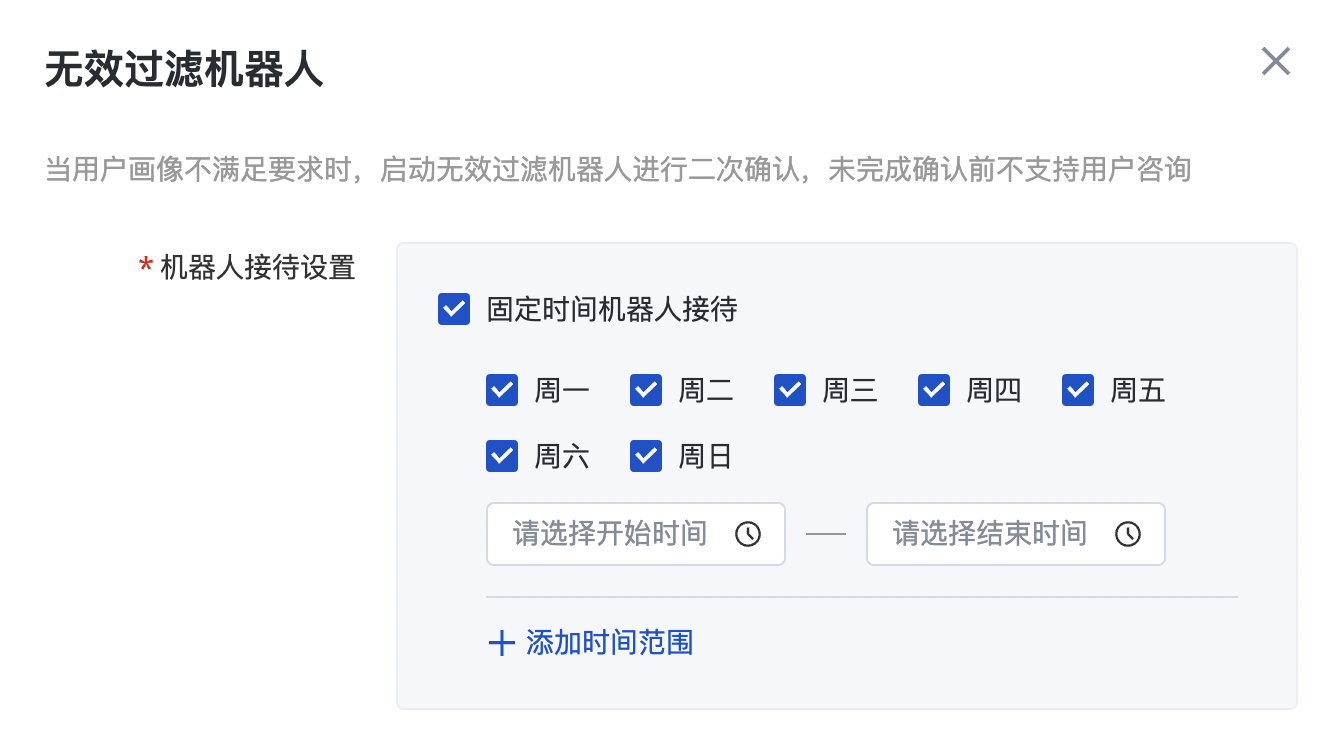Click the 添加时间范围 link text
The width and height of the screenshot is (1344, 732).
(x=609, y=642)
